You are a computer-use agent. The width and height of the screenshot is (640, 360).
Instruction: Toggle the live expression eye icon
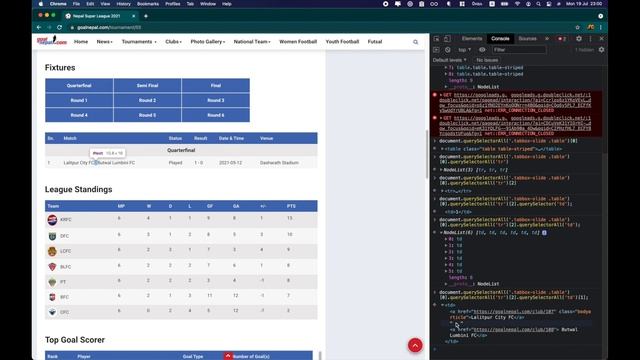coord(482,50)
